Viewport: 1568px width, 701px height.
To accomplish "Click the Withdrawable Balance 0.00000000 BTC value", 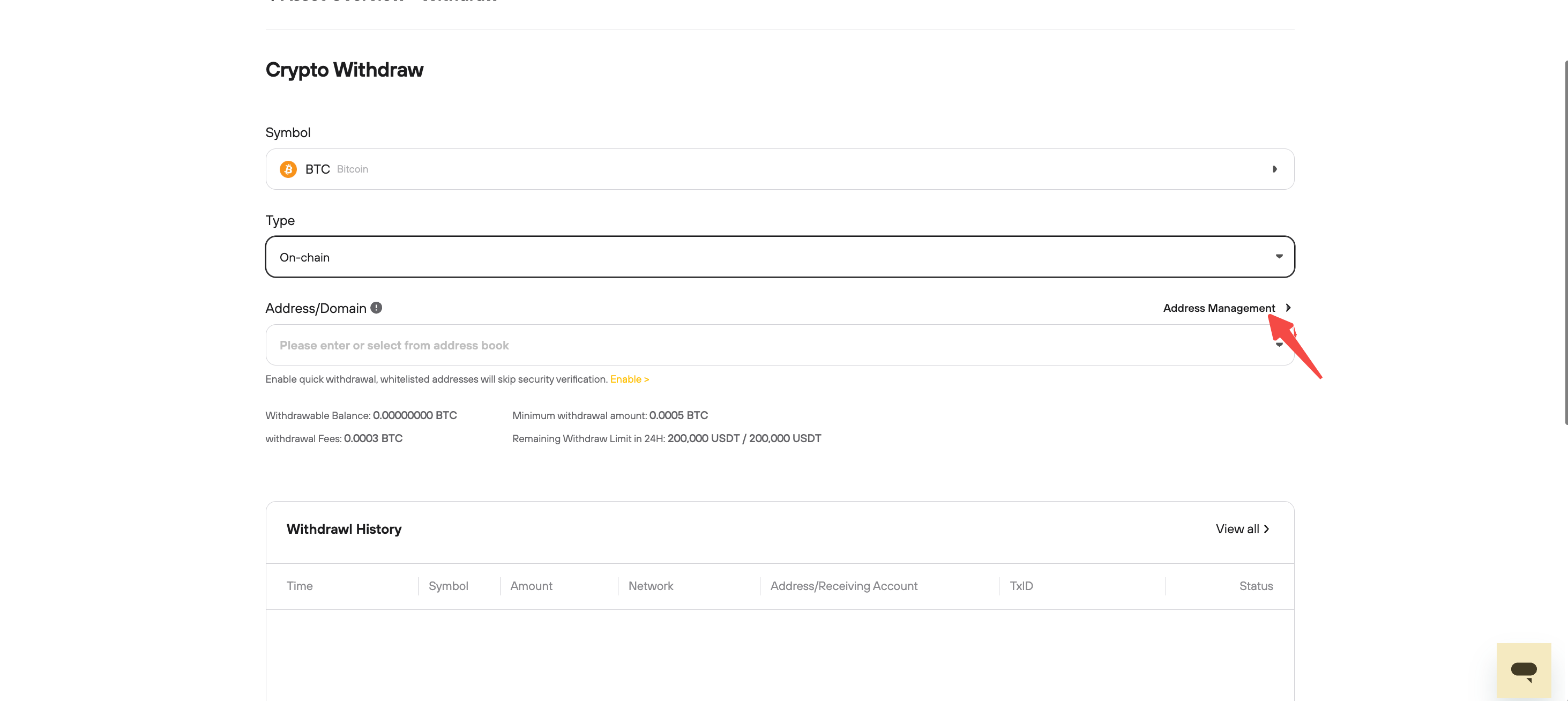I will (415, 415).
